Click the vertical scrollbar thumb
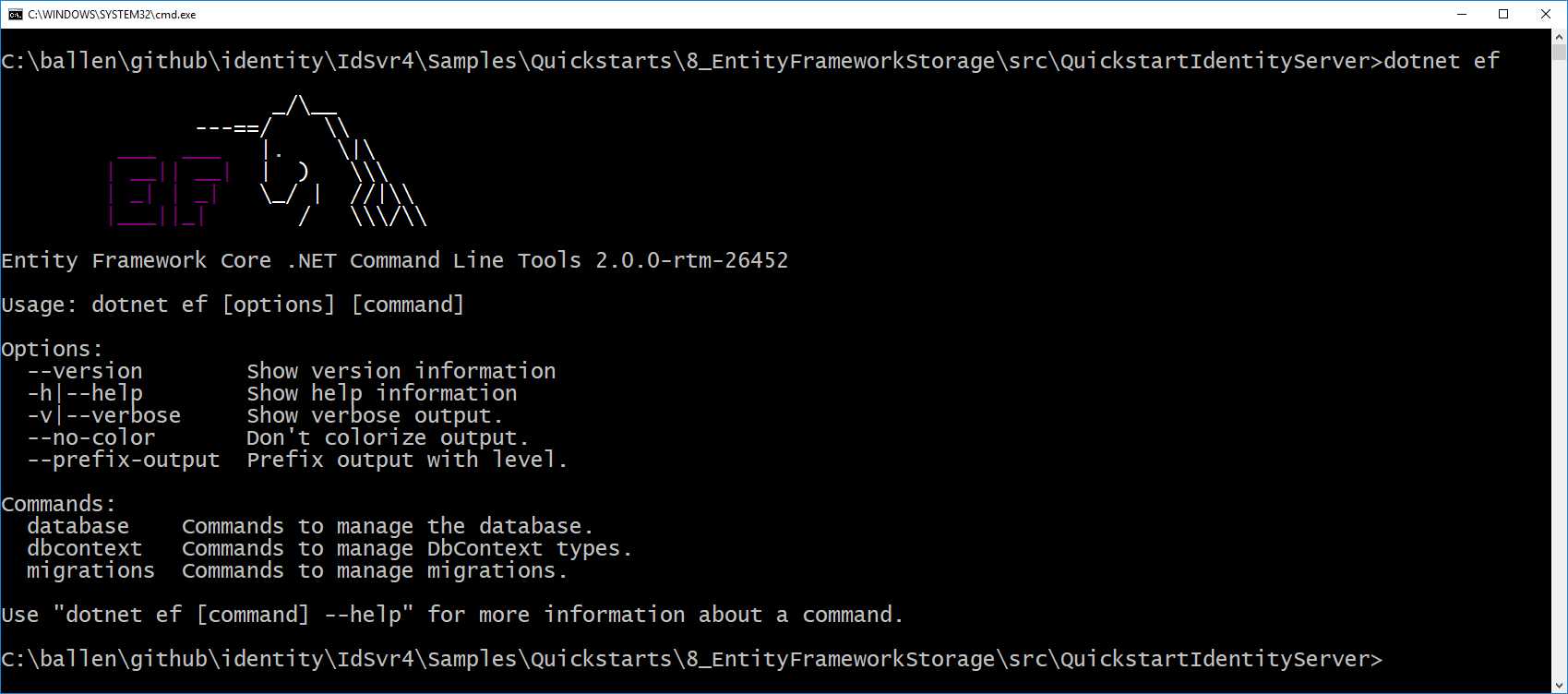 coord(1559,53)
